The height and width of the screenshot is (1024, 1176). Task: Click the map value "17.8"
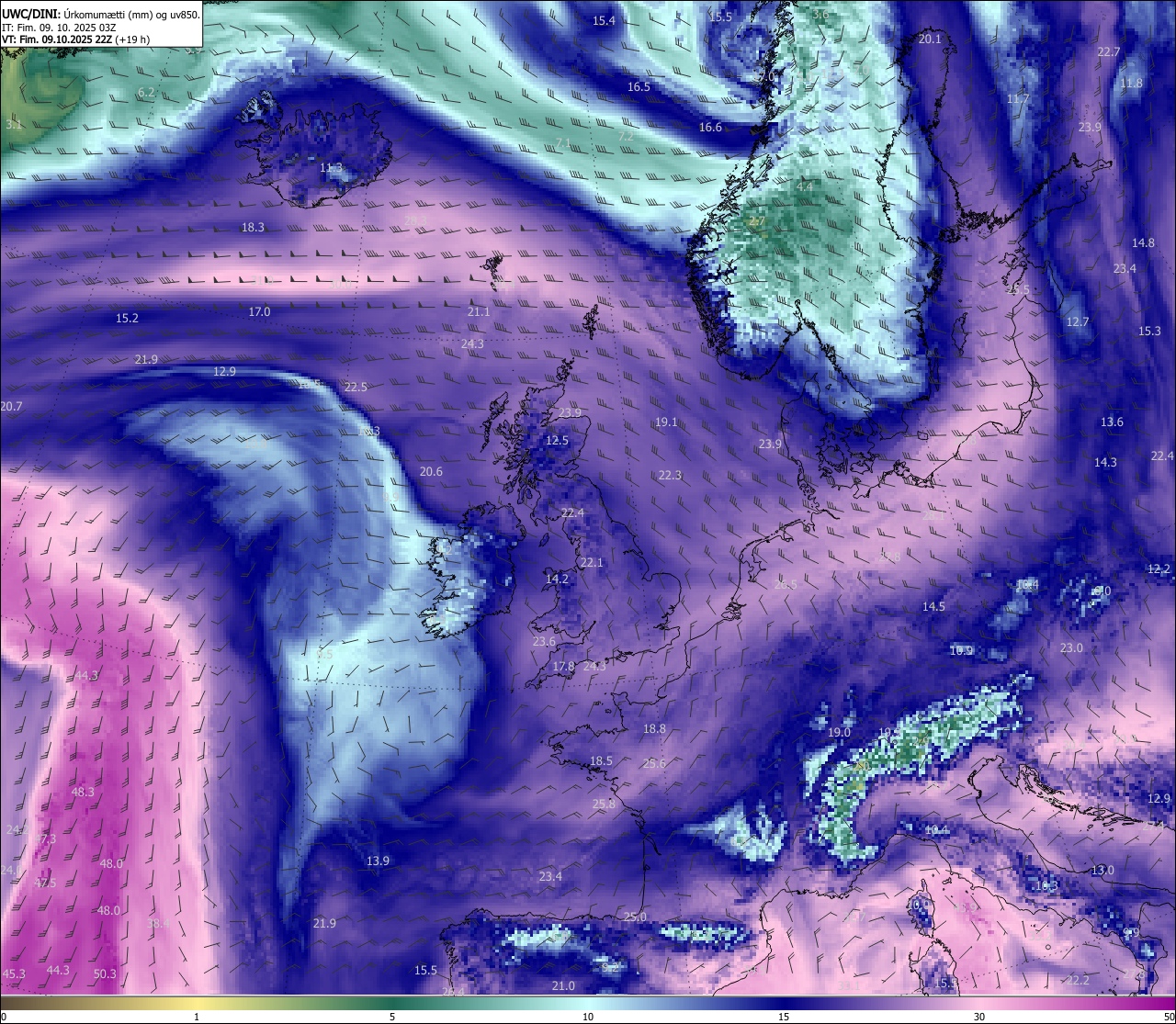[x=563, y=666]
